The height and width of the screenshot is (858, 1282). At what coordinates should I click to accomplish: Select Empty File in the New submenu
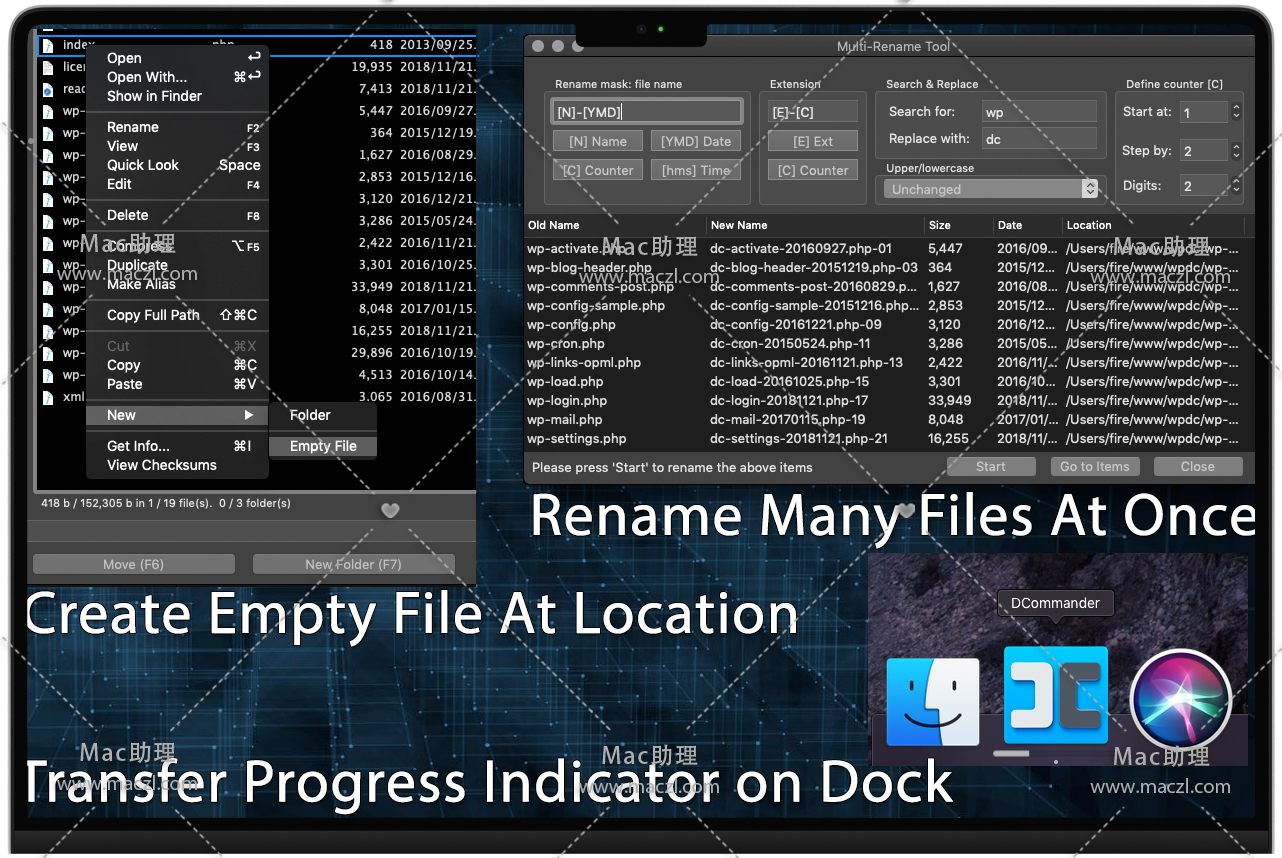(x=323, y=446)
